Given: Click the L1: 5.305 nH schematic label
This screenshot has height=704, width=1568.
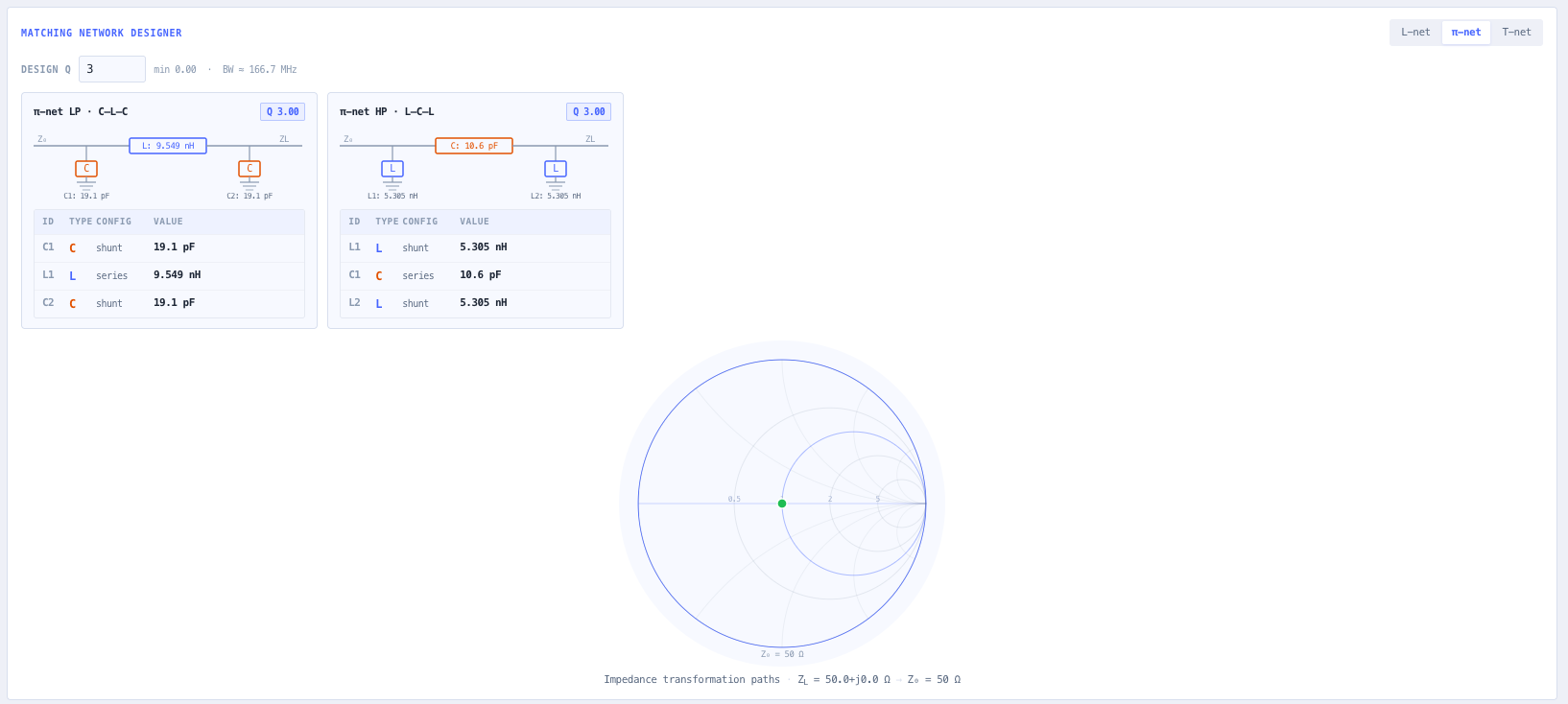Looking at the screenshot, I should click(x=392, y=196).
